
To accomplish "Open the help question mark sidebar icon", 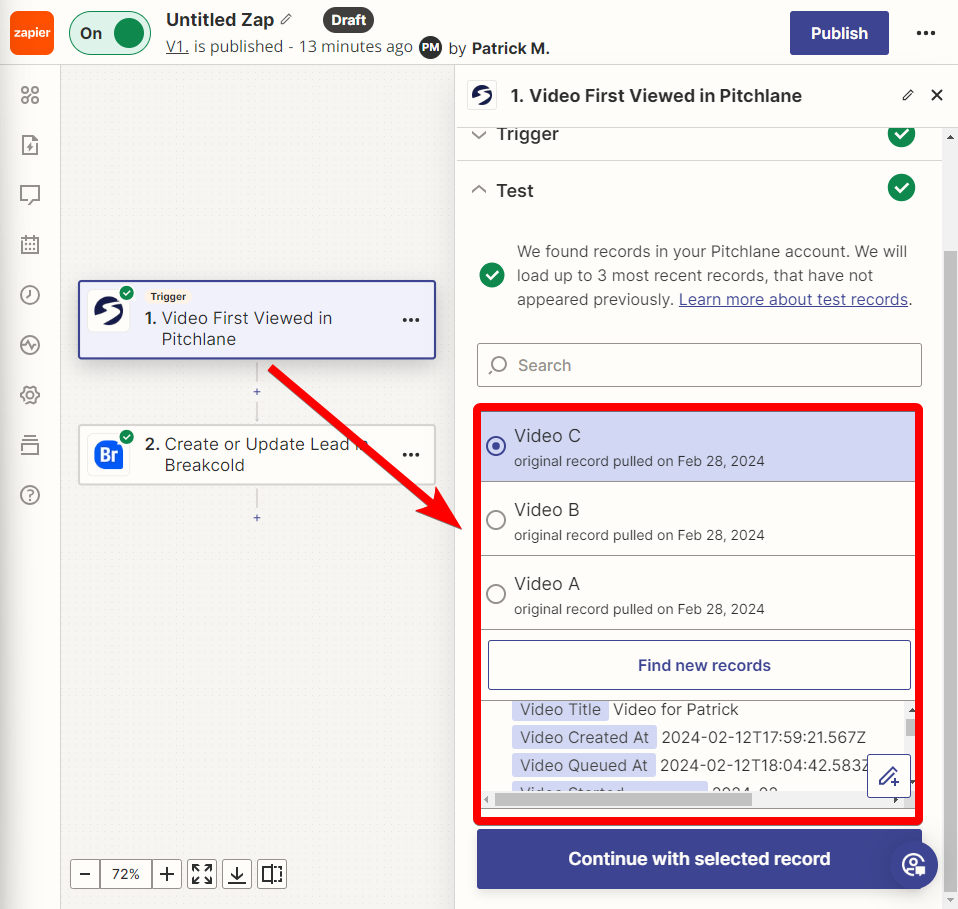I will coord(30,495).
